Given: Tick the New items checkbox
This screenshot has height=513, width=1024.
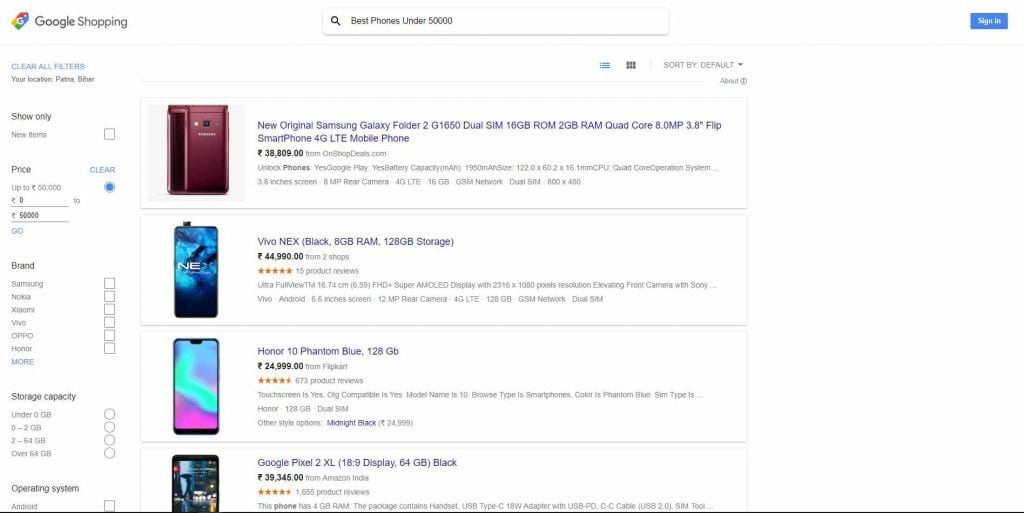Looking at the screenshot, I should [x=110, y=134].
